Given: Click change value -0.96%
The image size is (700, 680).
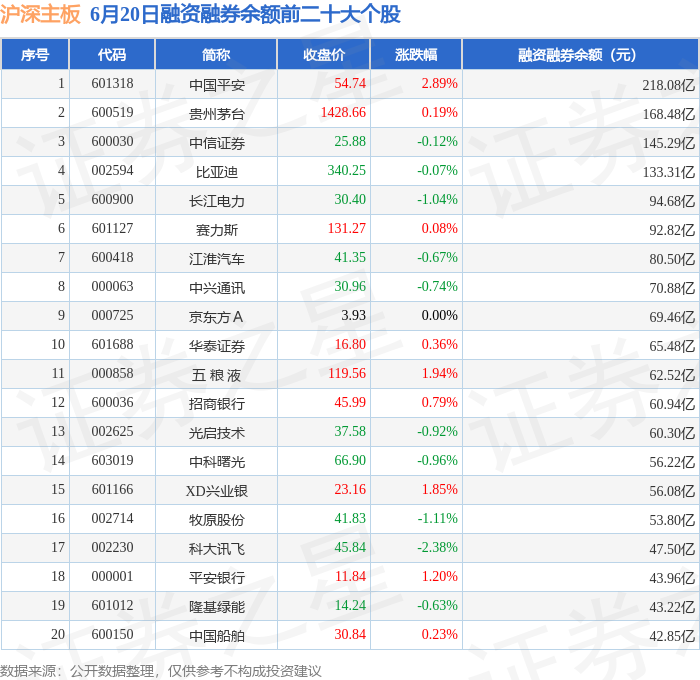Looking at the screenshot, I should coord(438,461).
